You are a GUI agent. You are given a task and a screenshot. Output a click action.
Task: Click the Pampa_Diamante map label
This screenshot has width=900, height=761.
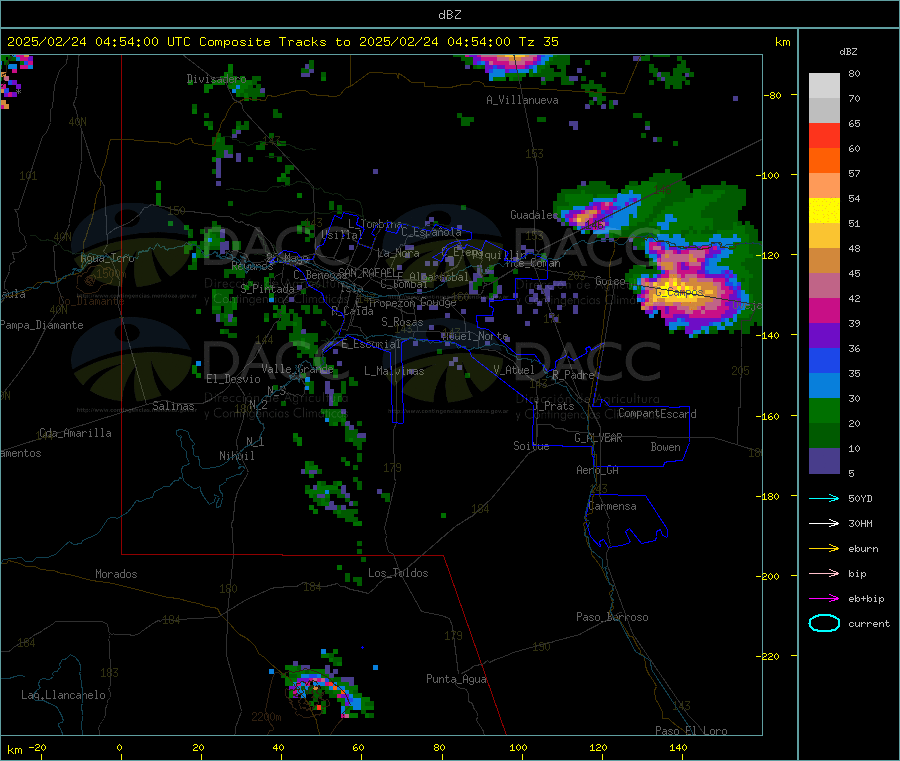point(41,325)
